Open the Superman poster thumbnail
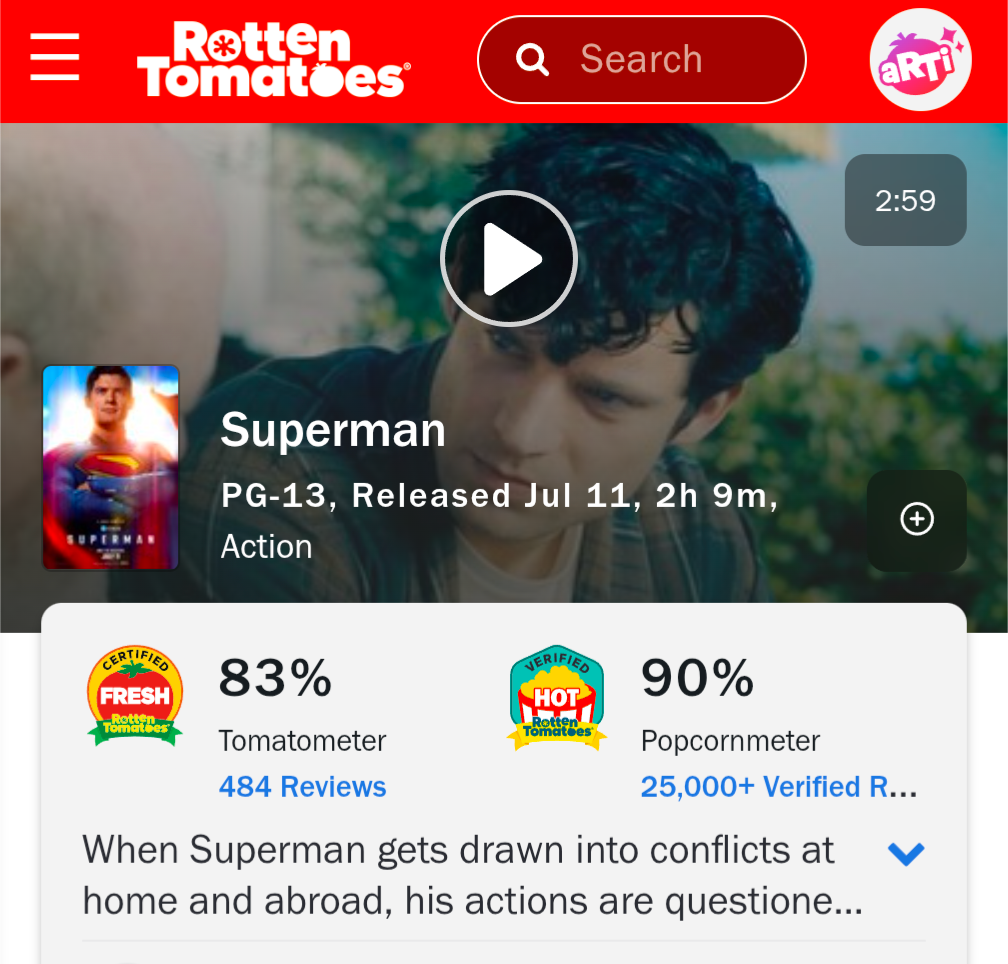This screenshot has height=964, width=1008. pyautogui.click(x=111, y=467)
